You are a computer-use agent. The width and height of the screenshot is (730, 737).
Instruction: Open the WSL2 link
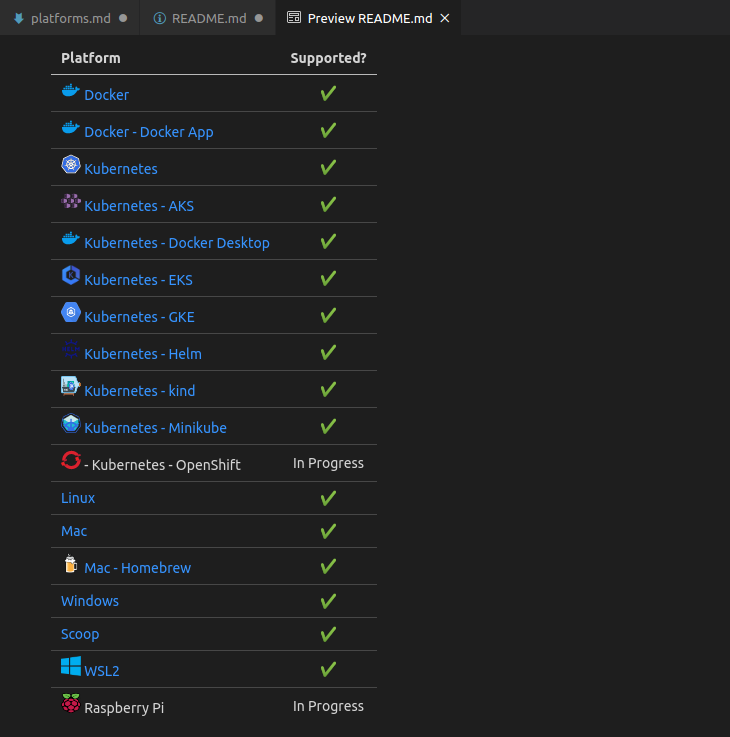pos(102,671)
